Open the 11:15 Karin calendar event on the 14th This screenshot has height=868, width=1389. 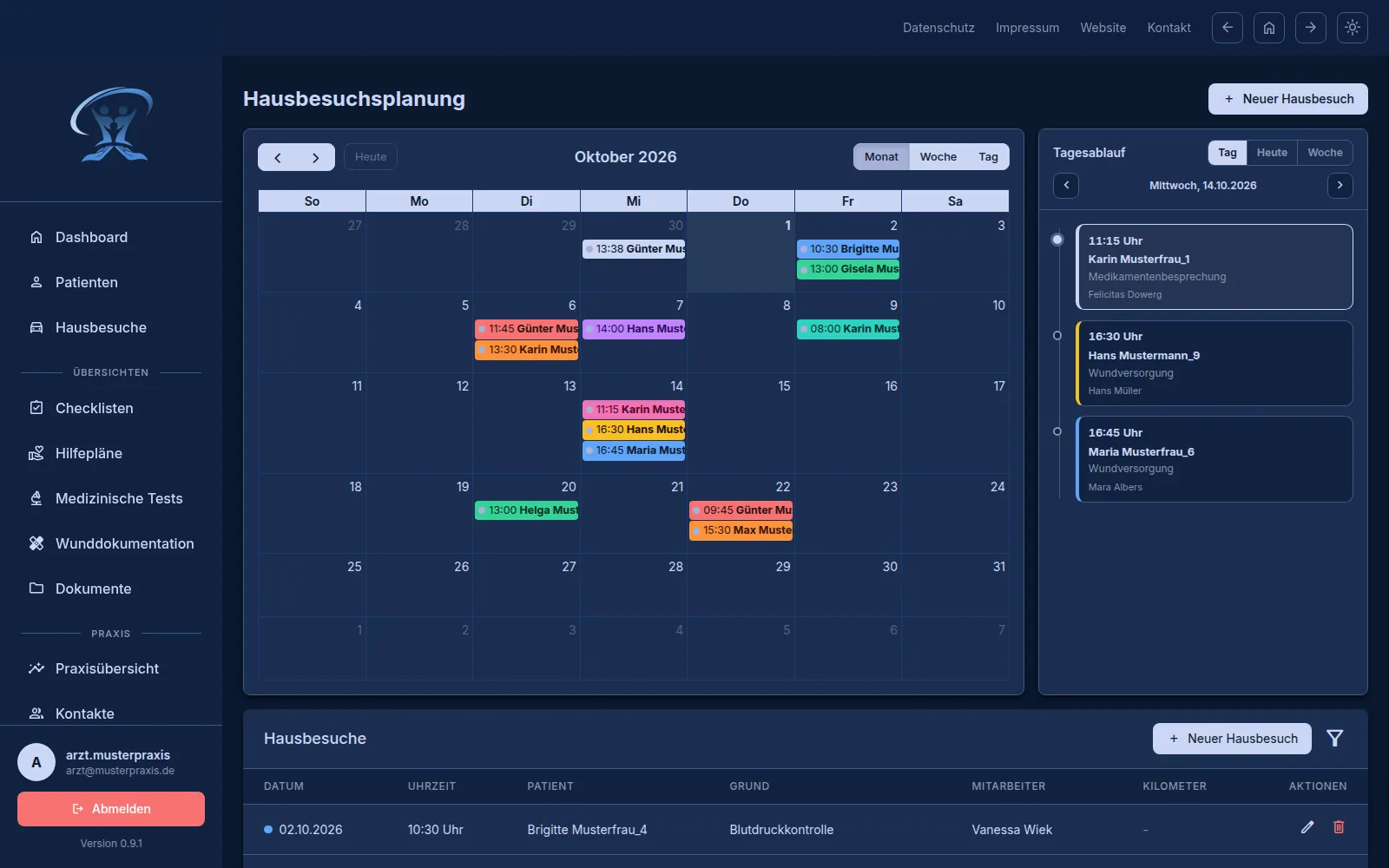coord(634,410)
